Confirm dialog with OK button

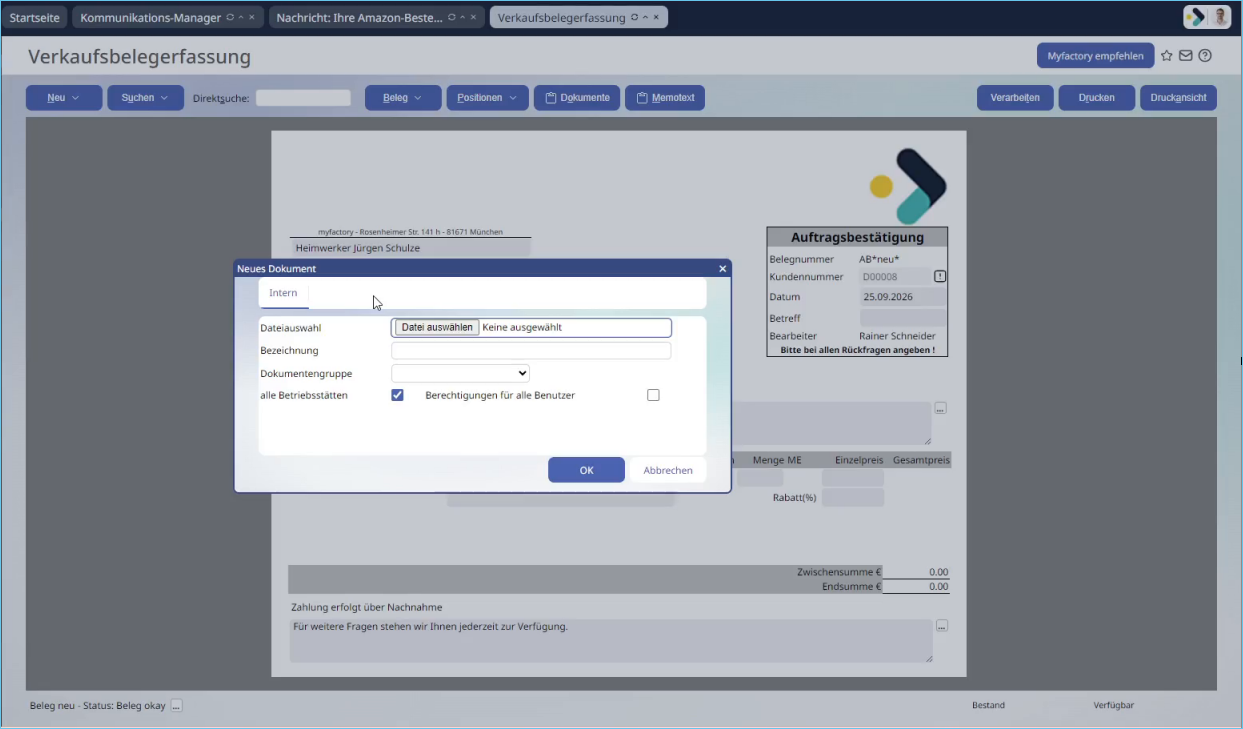point(586,470)
